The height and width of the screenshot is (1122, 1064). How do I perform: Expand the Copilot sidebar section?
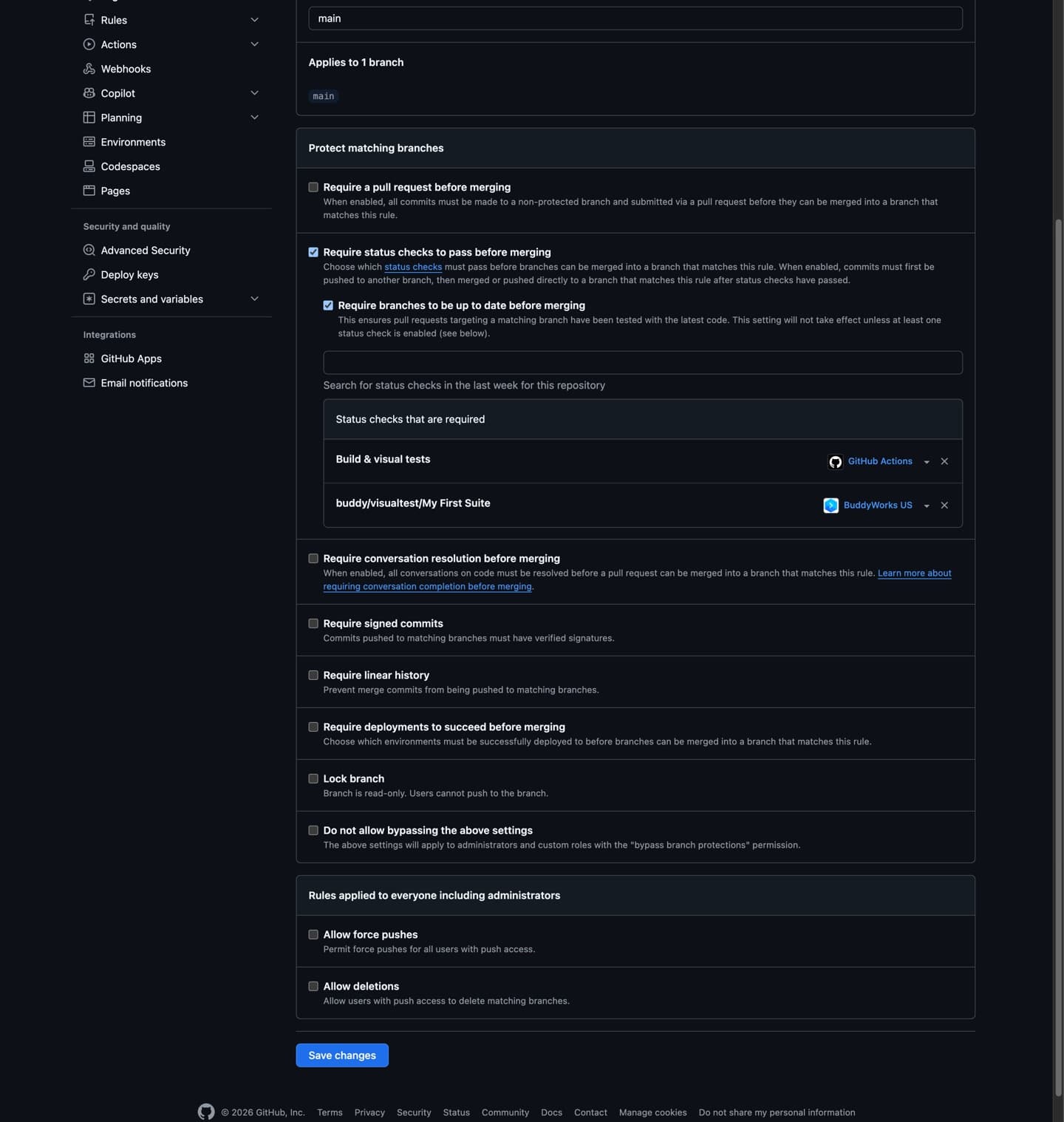pyautogui.click(x=254, y=93)
